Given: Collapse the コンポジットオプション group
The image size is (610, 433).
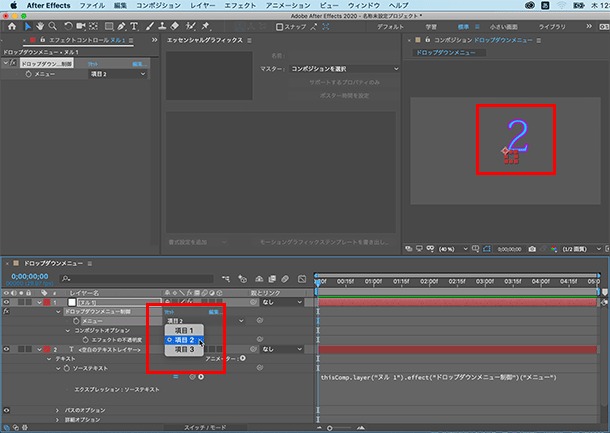Looking at the screenshot, I should click(68, 331).
